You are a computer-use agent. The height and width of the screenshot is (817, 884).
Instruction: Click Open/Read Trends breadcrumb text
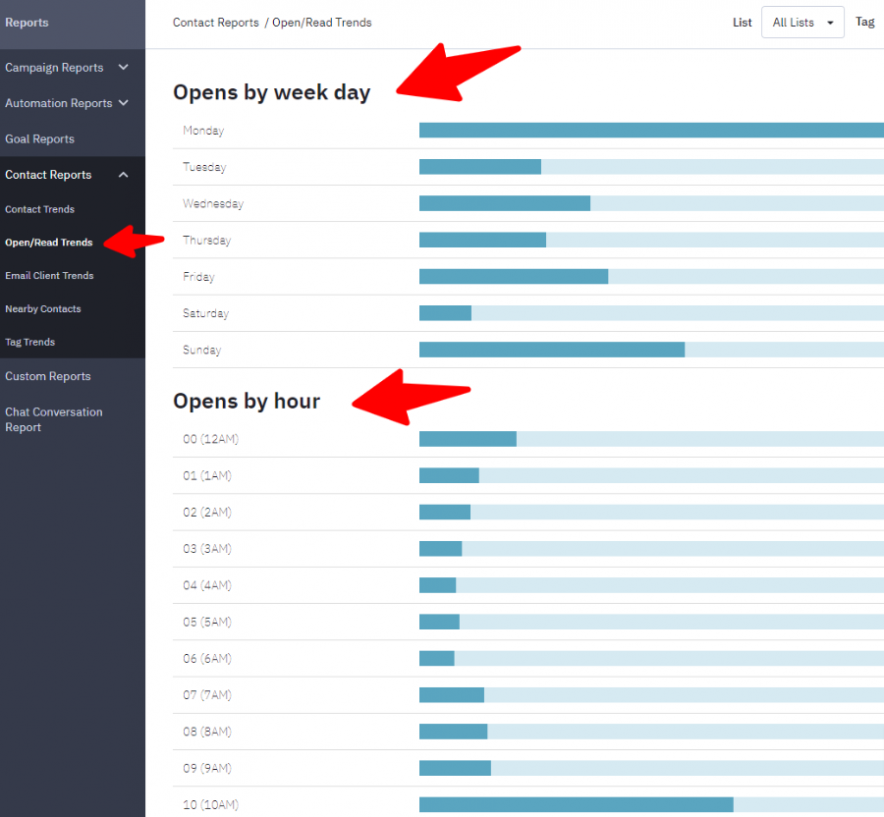(322, 23)
